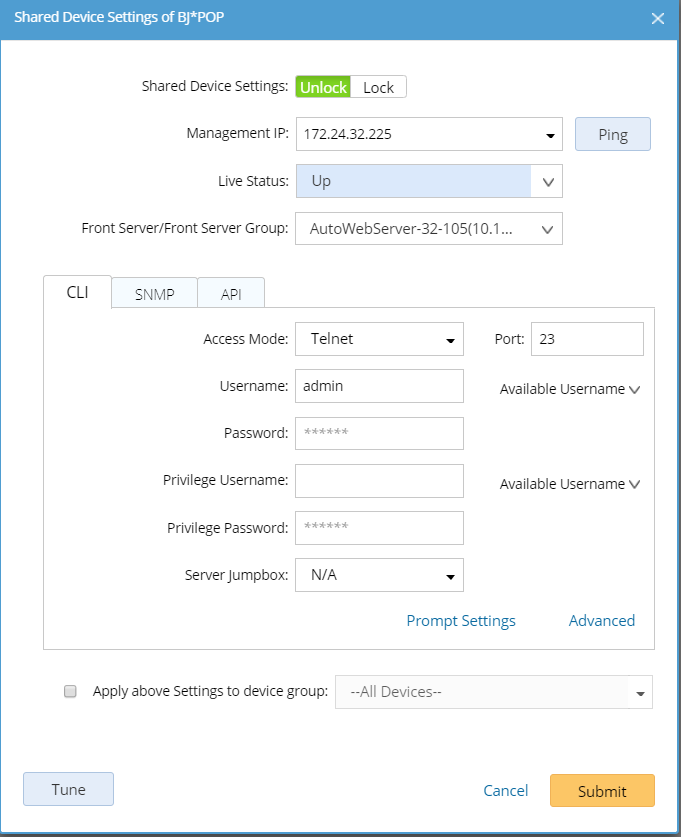The height and width of the screenshot is (837, 681).
Task: Switch to the API tab
Action: point(231,294)
